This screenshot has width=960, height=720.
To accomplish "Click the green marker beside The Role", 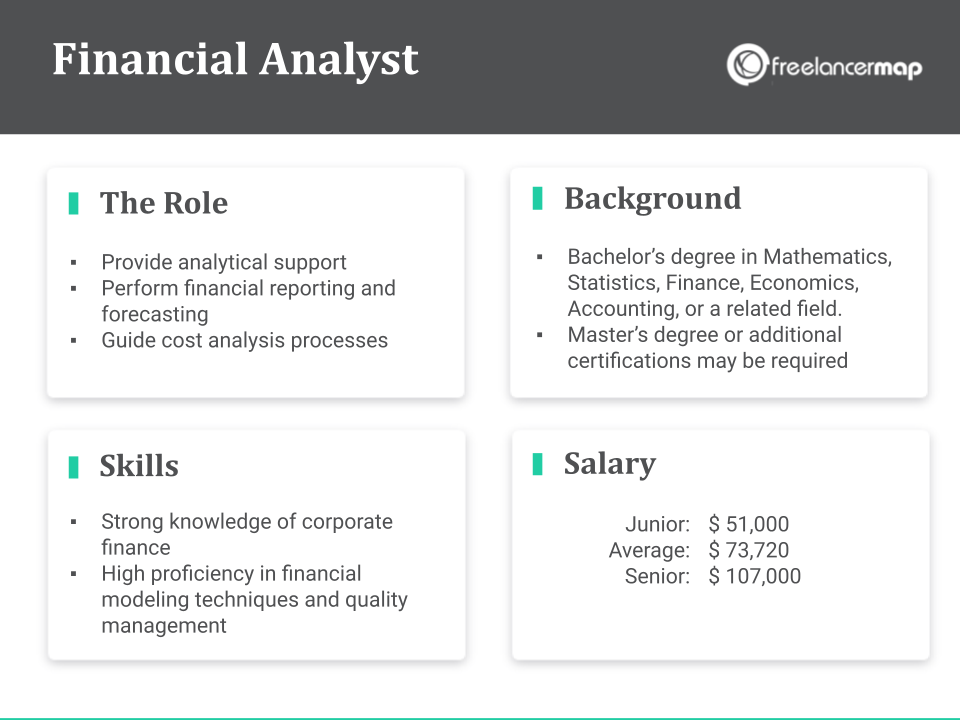I will tap(73, 203).
